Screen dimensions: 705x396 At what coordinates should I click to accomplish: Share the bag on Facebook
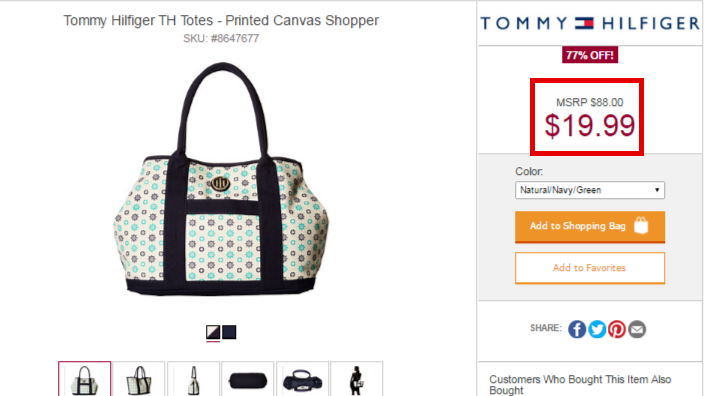tap(577, 329)
